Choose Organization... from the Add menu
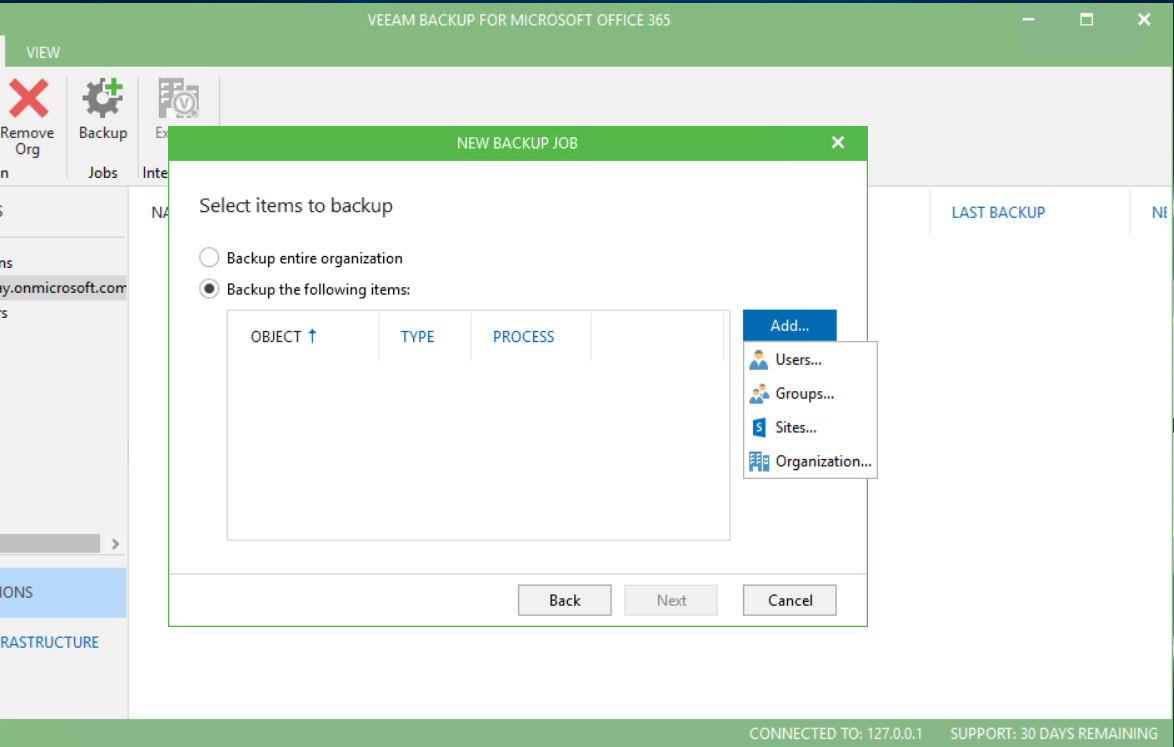The width and height of the screenshot is (1174, 747). (x=809, y=462)
